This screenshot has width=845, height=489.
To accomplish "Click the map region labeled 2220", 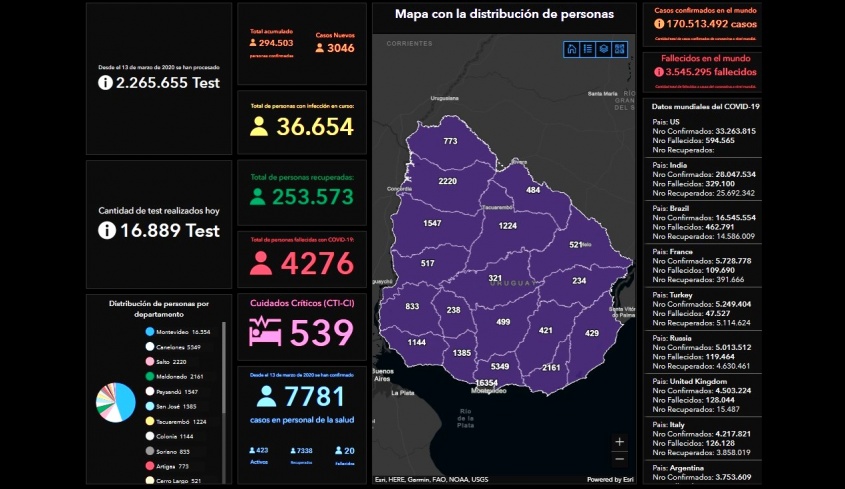I will coord(447,181).
